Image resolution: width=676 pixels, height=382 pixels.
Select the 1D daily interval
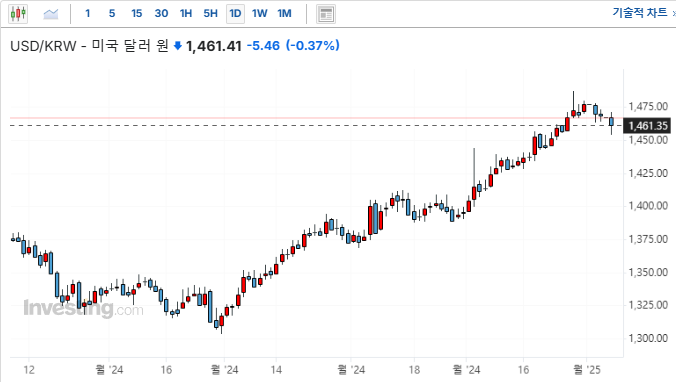235,14
